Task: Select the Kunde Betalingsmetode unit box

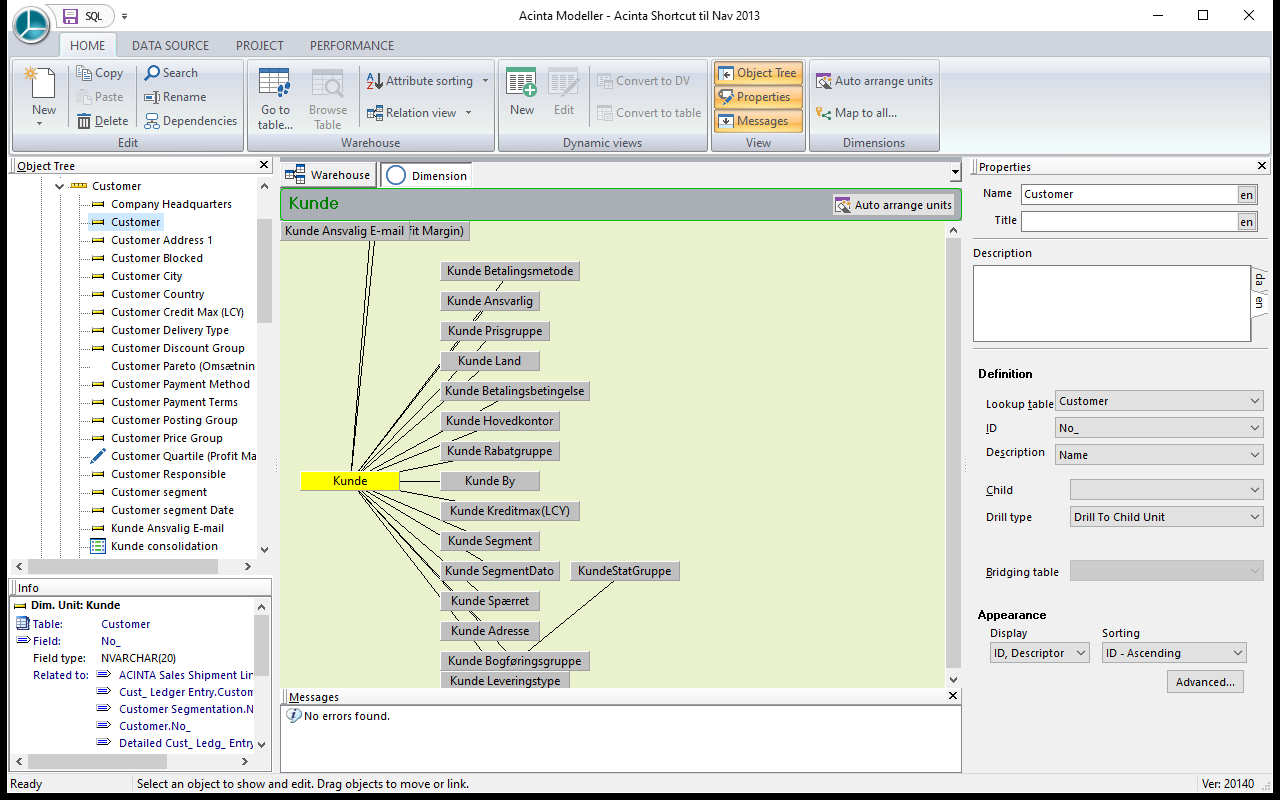Action: [510, 271]
